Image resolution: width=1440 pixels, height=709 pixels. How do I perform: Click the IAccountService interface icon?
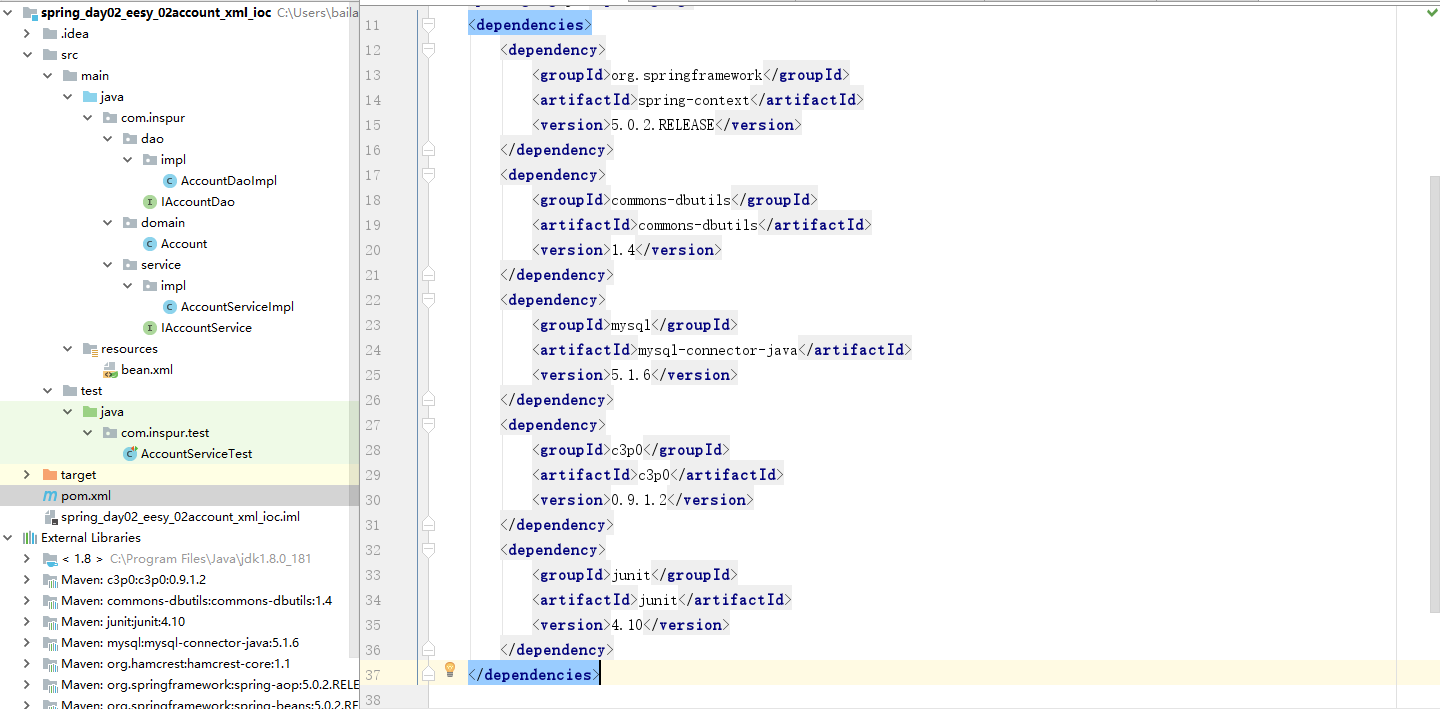click(x=150, y=328)
